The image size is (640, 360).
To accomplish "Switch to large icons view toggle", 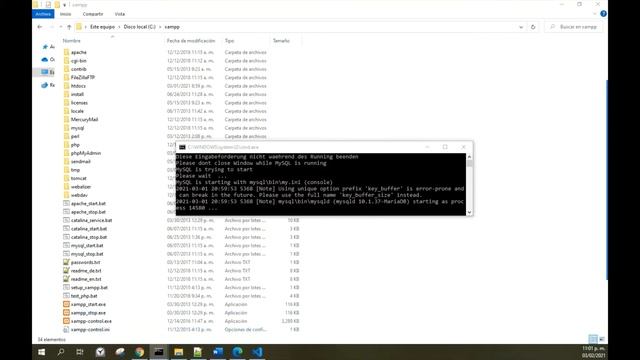I will pyautogui.click(x=602, y=339).
